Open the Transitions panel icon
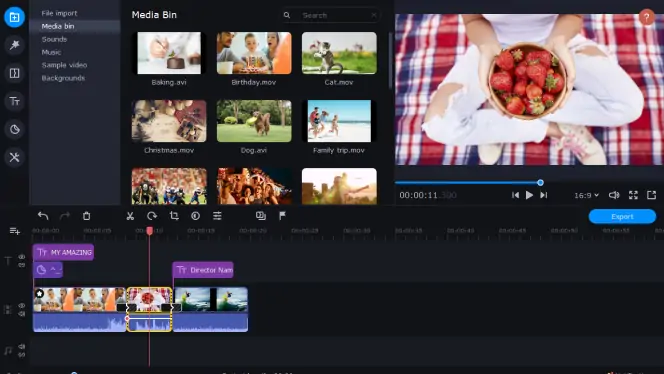Viewport: 664px width, 374px height. tap(14, 73)
